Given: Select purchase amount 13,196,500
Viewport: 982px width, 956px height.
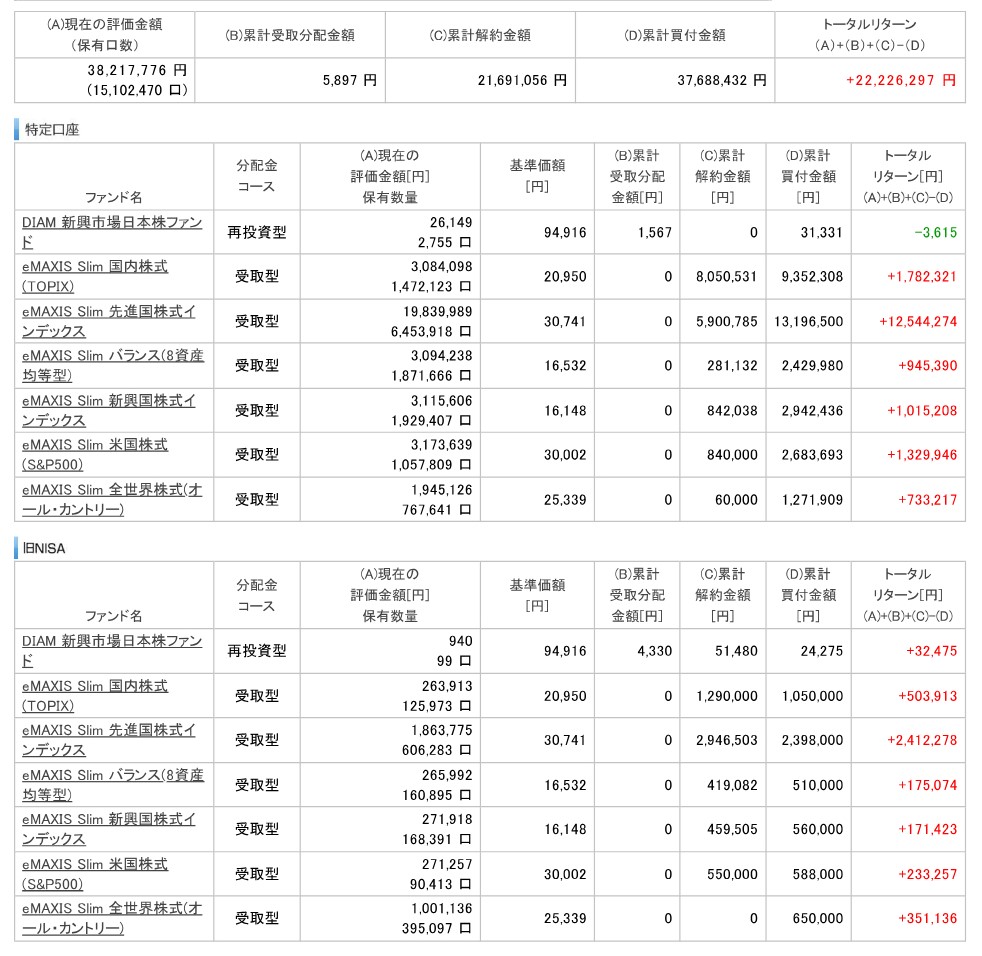Looking at the screenshot, I should point(808,321).
